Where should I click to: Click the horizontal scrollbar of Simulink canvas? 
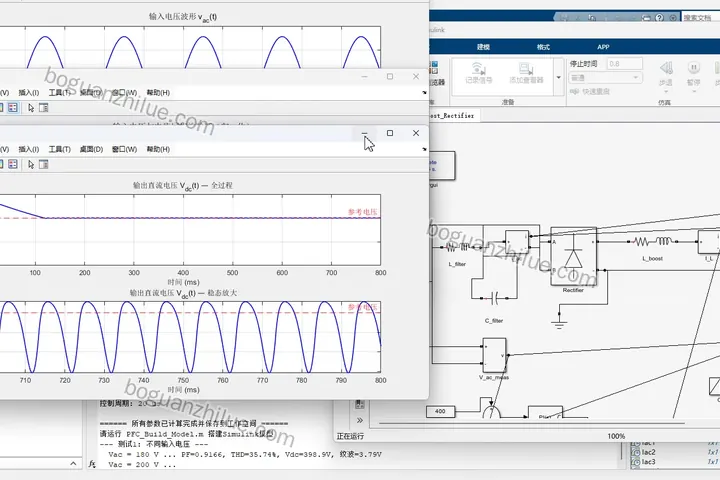point(531,423)
